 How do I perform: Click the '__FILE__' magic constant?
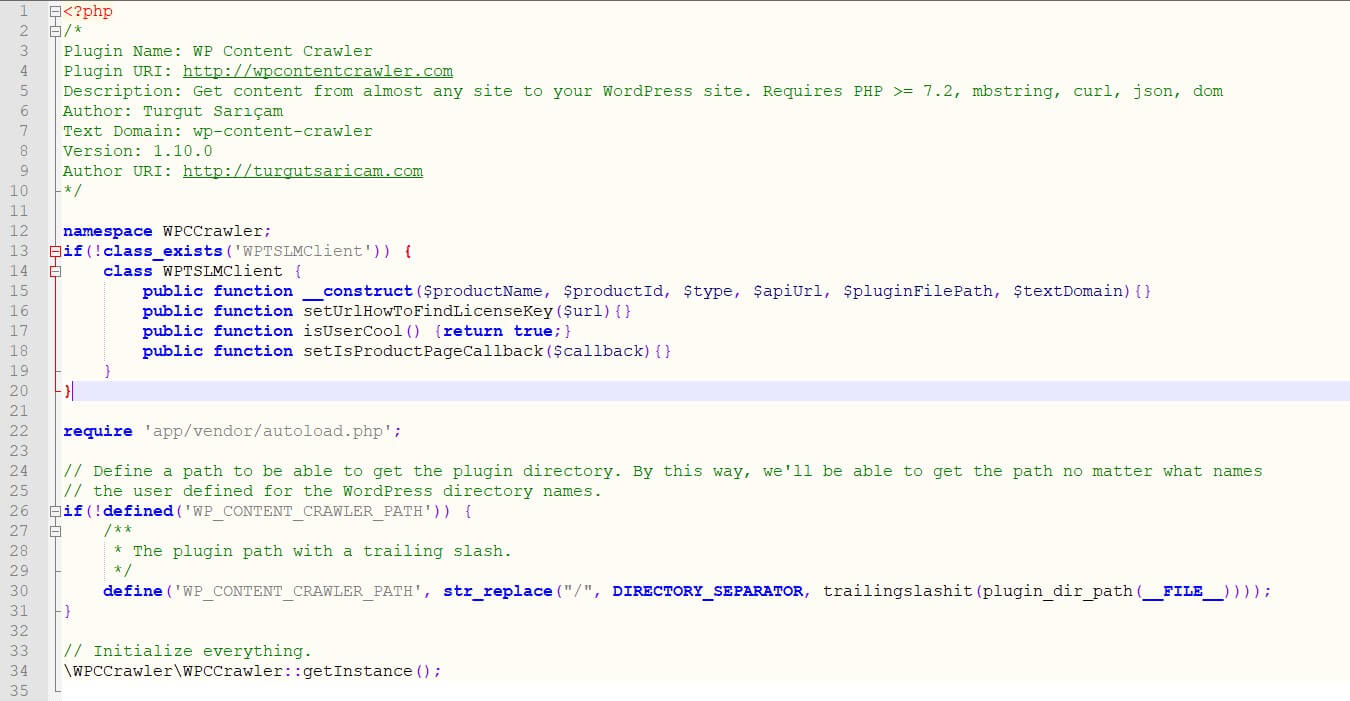[x=1183, y=591]
